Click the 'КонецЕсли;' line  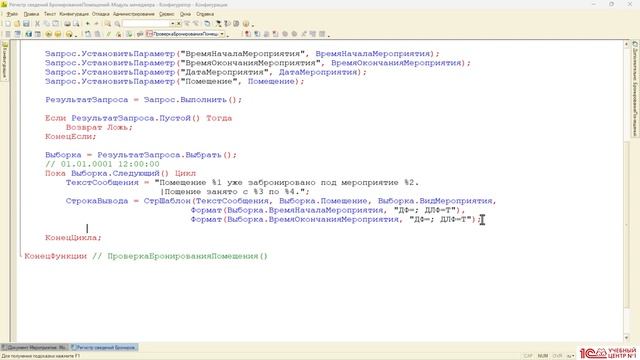point(71,136)
